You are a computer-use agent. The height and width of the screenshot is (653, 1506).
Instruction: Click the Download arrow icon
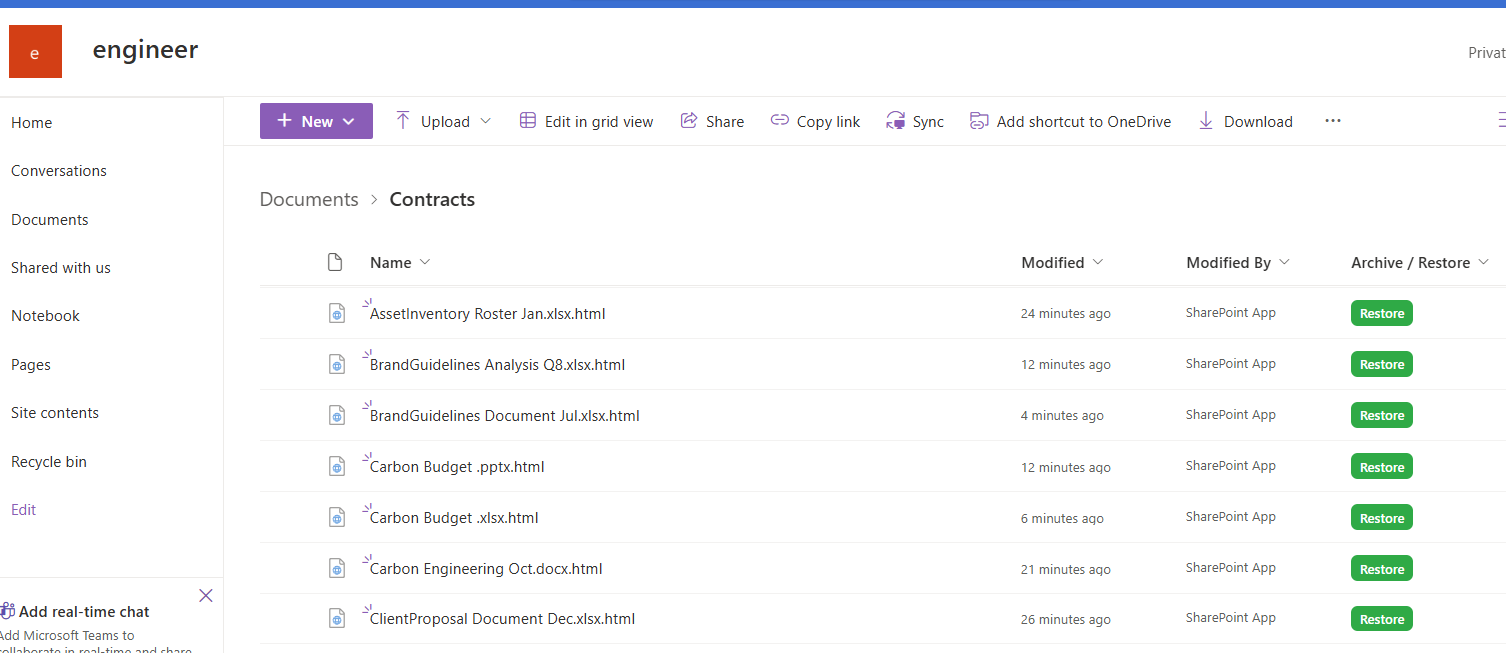click(1206, 121)
